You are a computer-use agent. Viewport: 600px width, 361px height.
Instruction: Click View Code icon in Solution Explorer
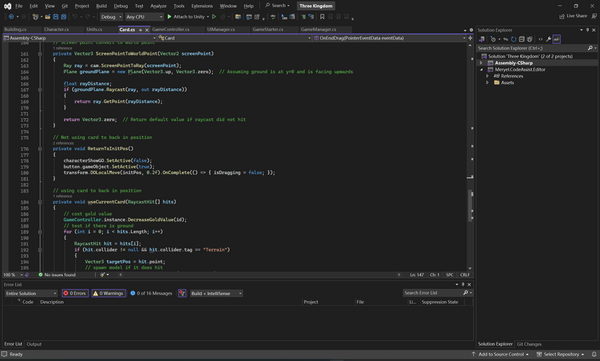(540, 39)
